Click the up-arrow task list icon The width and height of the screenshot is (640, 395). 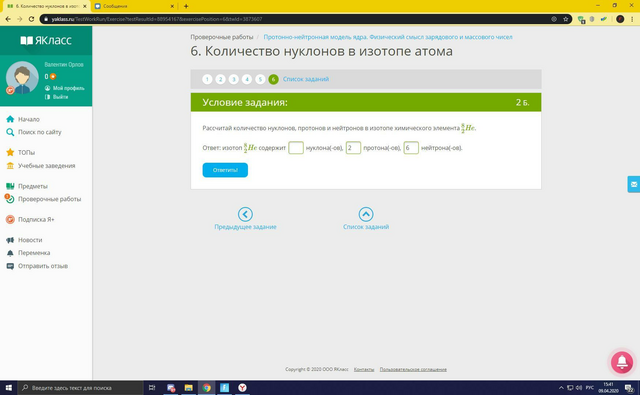366,214
